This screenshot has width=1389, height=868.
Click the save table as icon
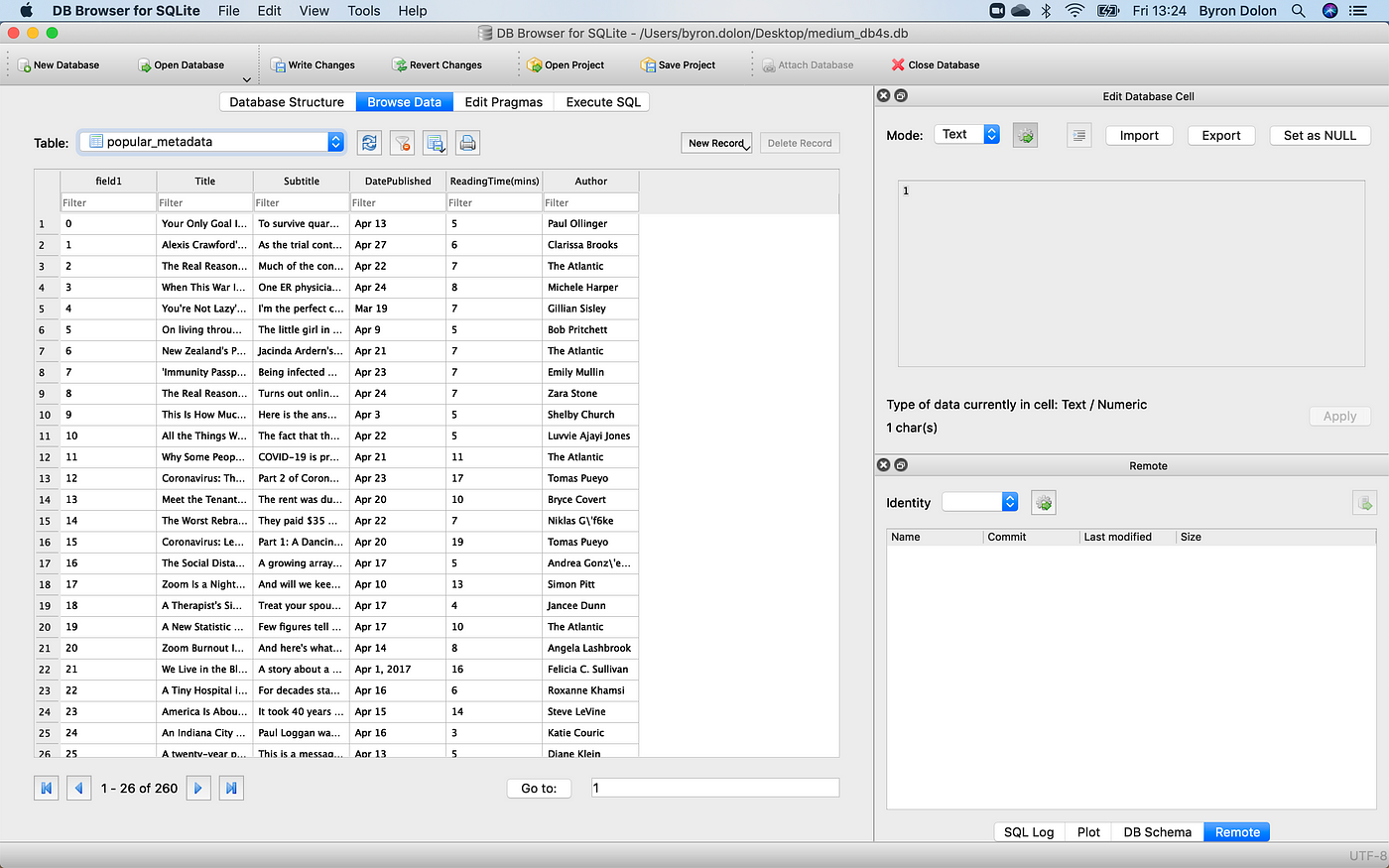pyautogui.click(x=435, y=143)
